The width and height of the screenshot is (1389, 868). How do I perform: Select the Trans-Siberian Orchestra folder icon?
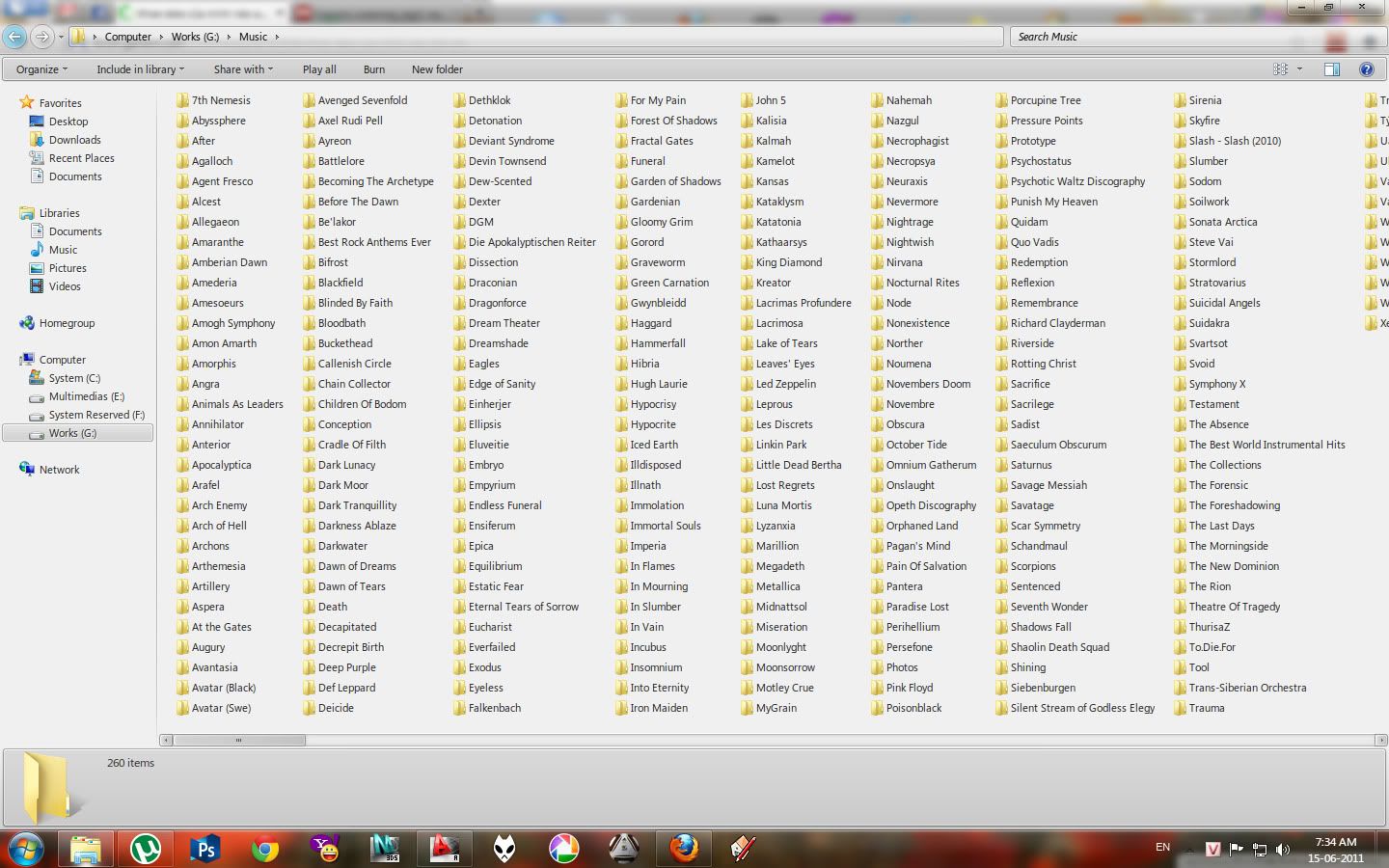point(1181,688)
